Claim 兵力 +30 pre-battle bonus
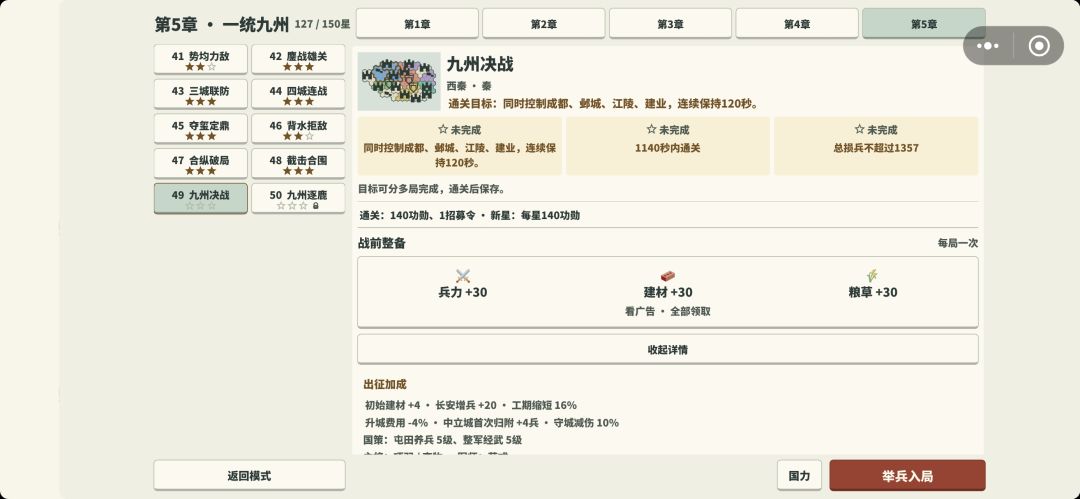The height and width of the screenshot is (499, 1080). pyautogui.click(x=463, y=292)
